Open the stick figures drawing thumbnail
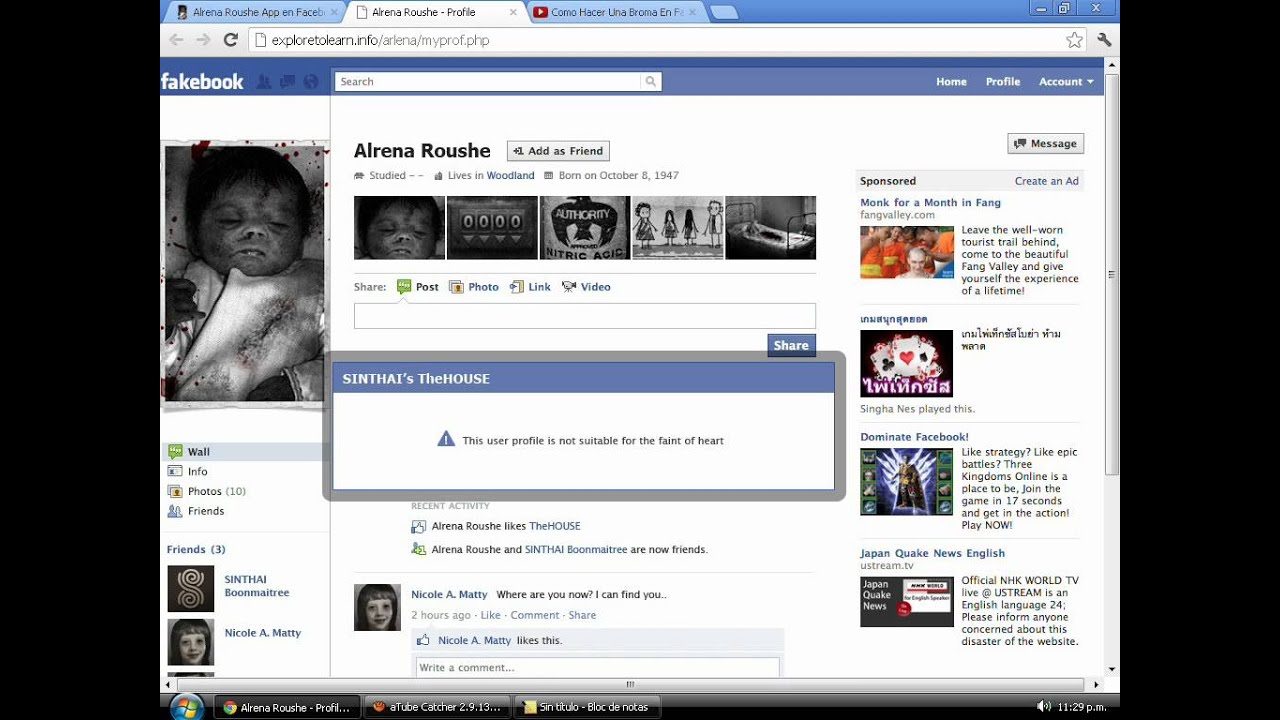The height and width of the screenshot is (720, 1280). coord(677,227)
